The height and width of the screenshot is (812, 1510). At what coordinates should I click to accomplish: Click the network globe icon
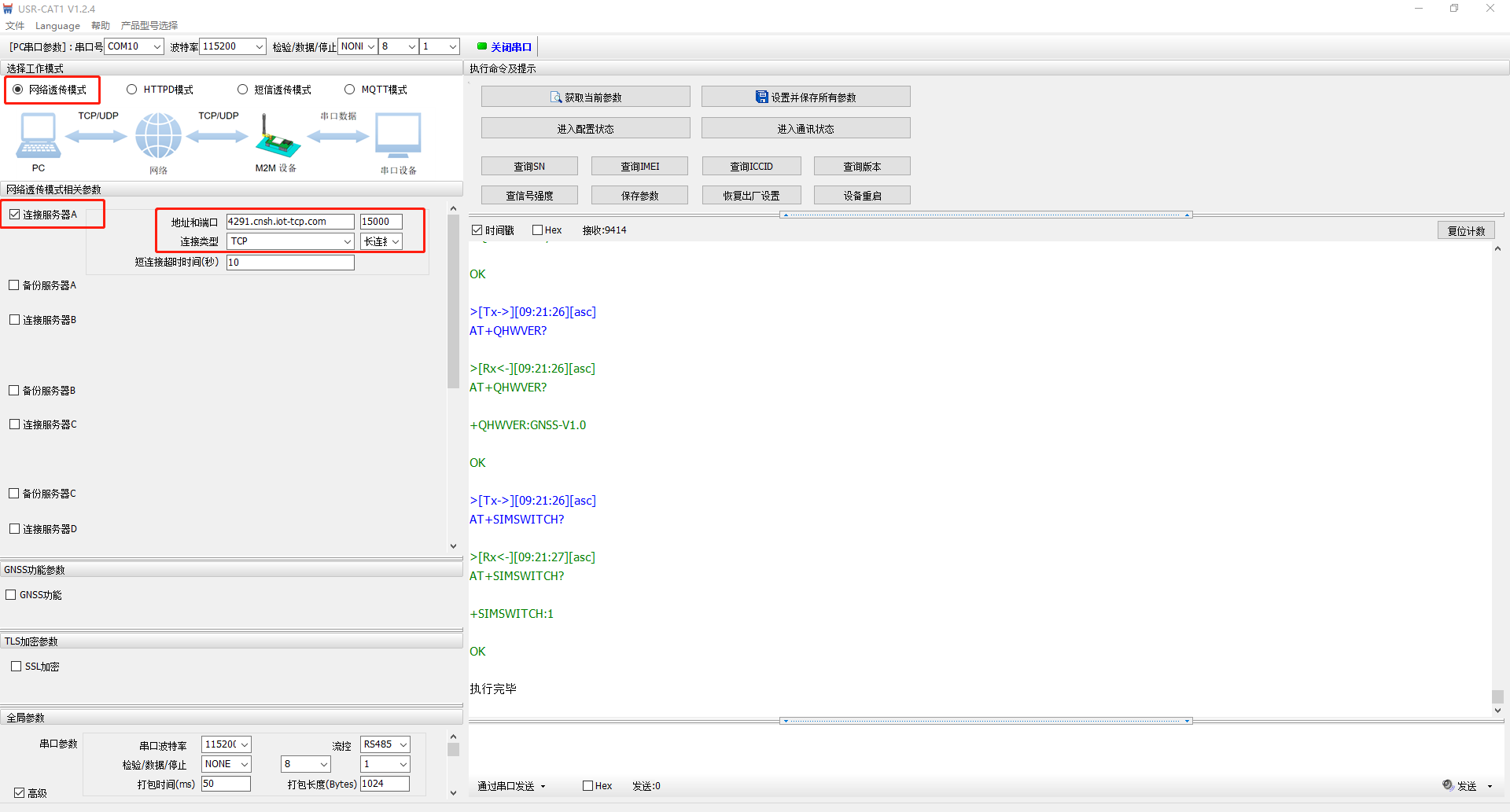[158, 135]
